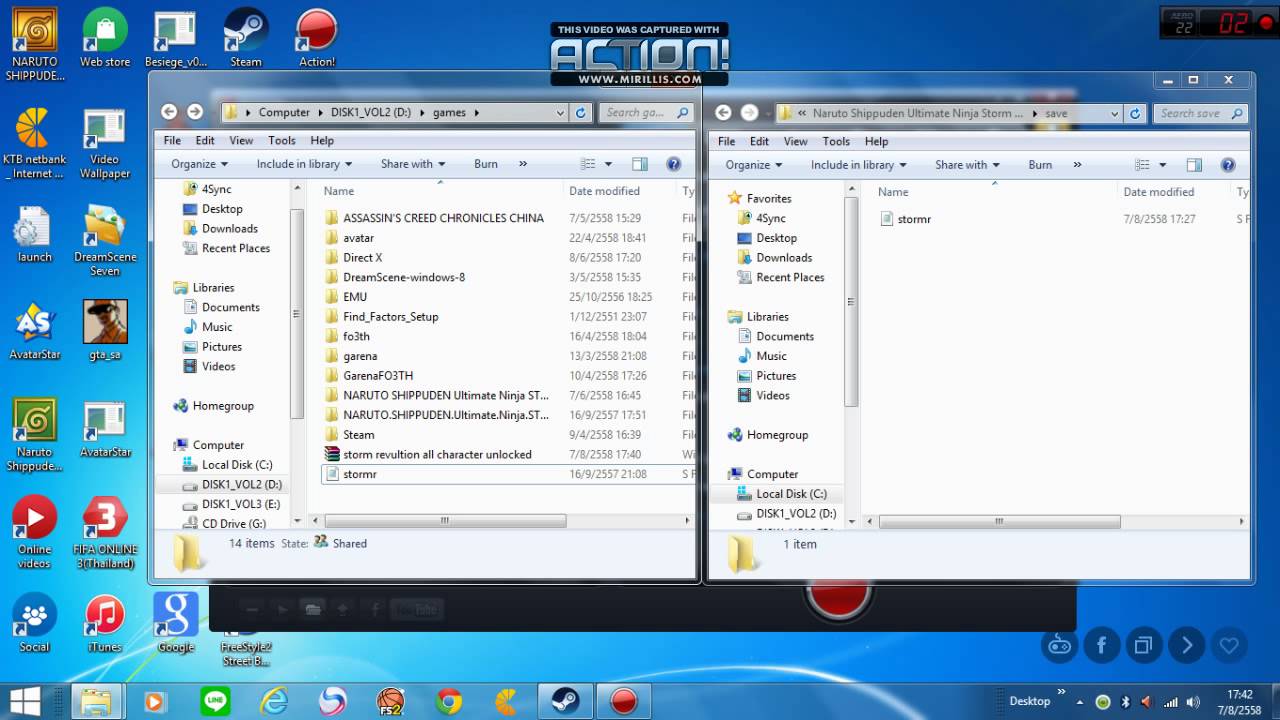The width and height of the screenshot is (1280, 720).
Task: Open the Besiege desktop shortcut
Action: (x=175, y=38)
